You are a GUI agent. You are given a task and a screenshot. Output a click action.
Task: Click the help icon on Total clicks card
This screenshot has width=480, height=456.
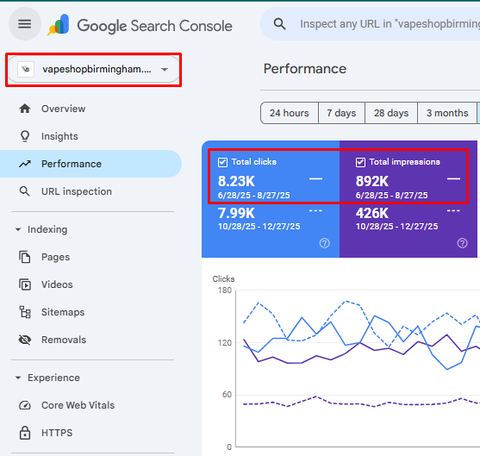[x=324, y=243]
